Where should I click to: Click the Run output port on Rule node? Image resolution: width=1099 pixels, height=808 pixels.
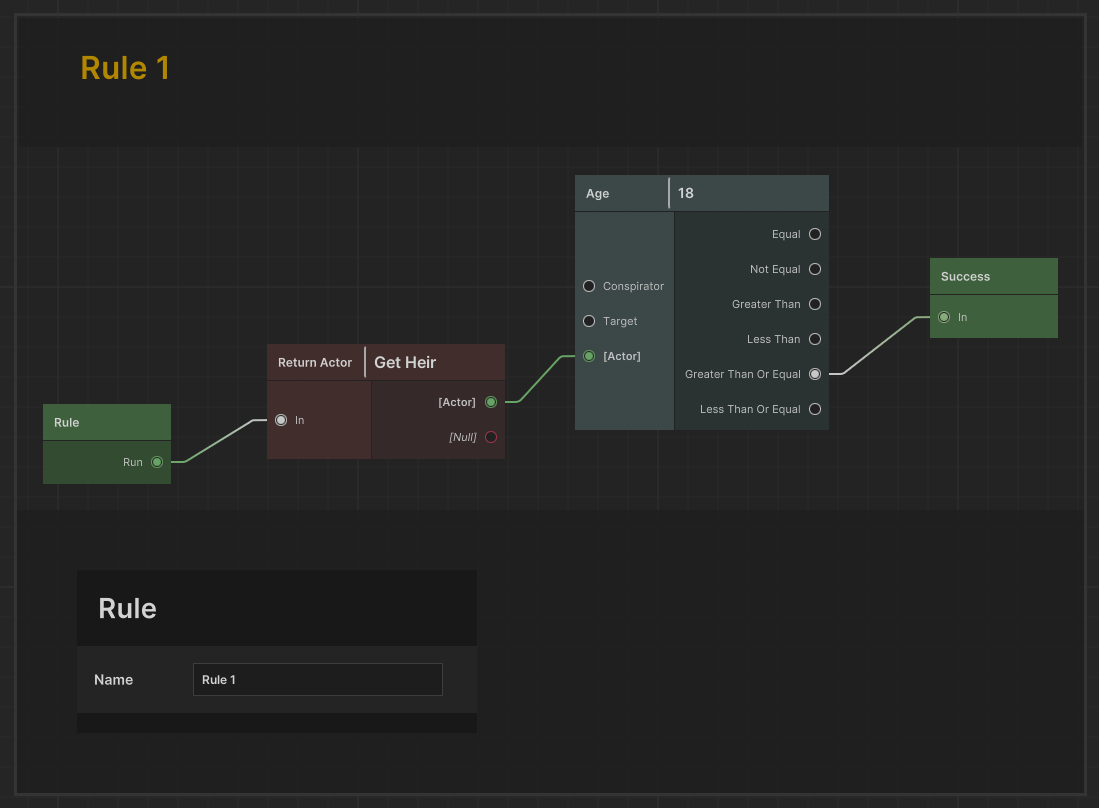(x=157, y=462)
